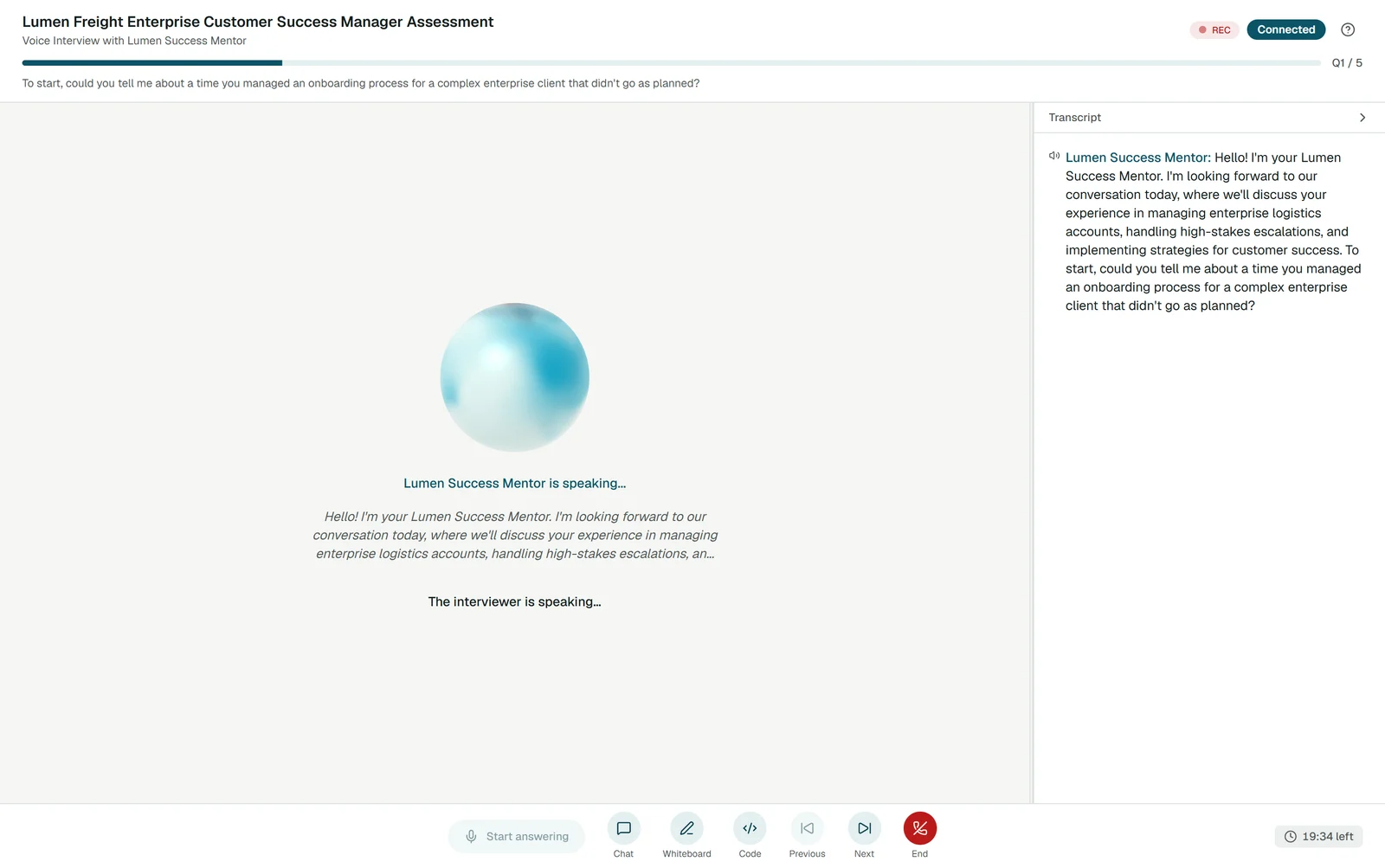Click the 19:34 left timer
The height and width of the screenshot is (868, 1385).
1318,836
